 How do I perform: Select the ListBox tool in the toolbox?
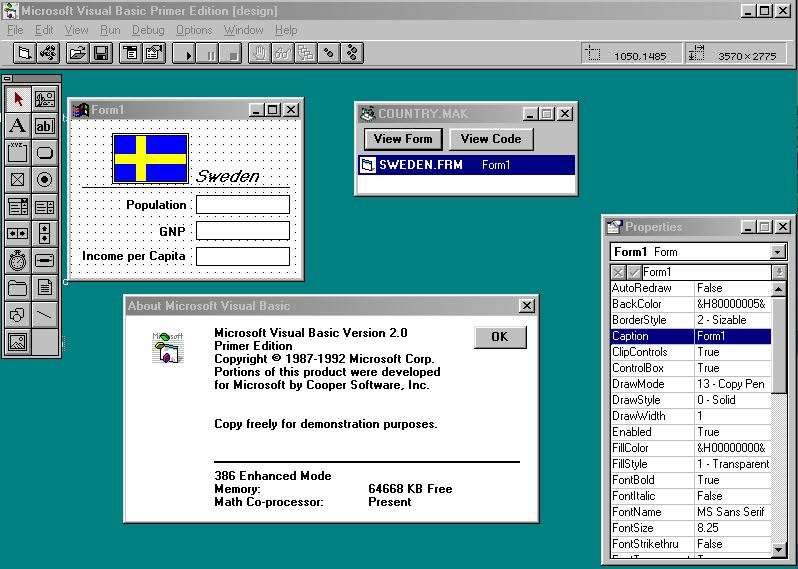click(45, 207)
